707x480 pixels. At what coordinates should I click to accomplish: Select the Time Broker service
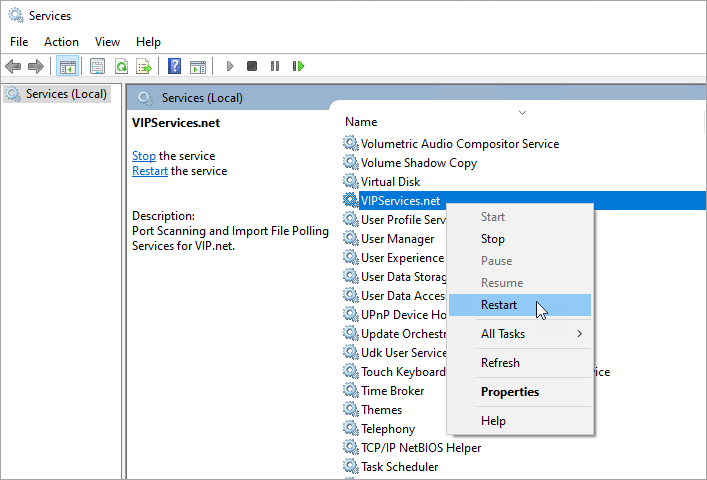(392, 390)
